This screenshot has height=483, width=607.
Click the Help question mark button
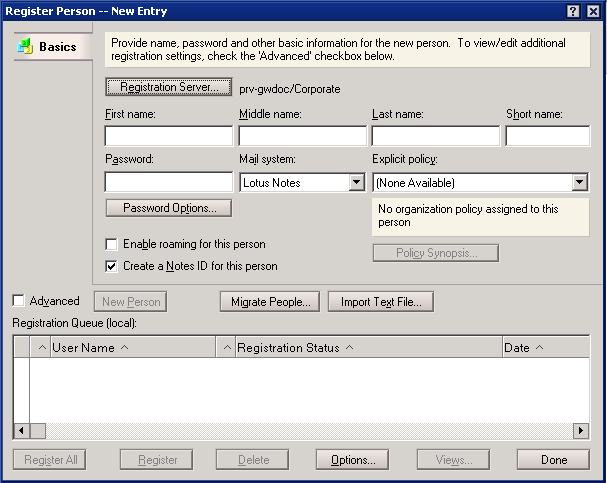click(573, 11)
